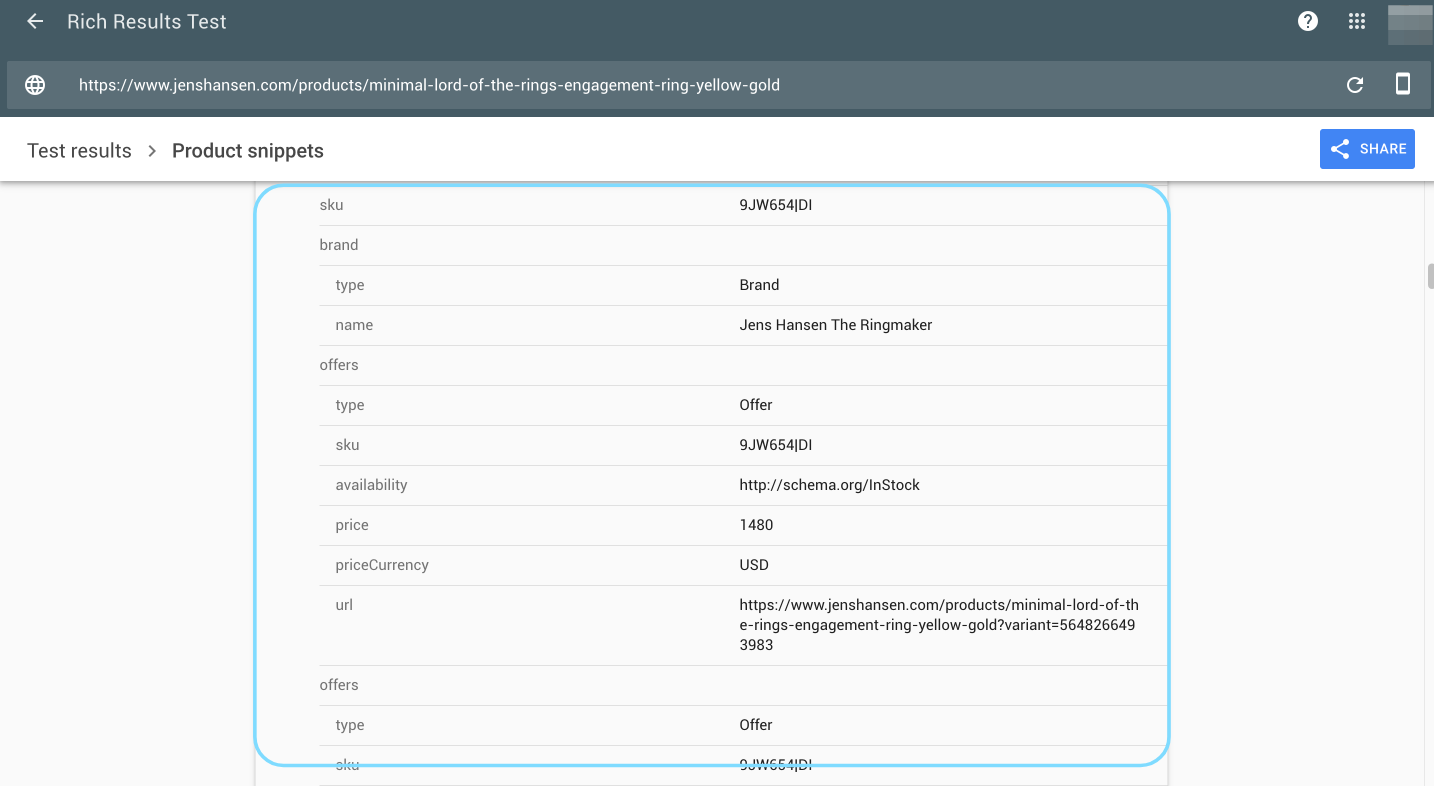Open the help menu
This screenshot has width=1434, height=786.
pyautogui.click(x=1307, y=21)
